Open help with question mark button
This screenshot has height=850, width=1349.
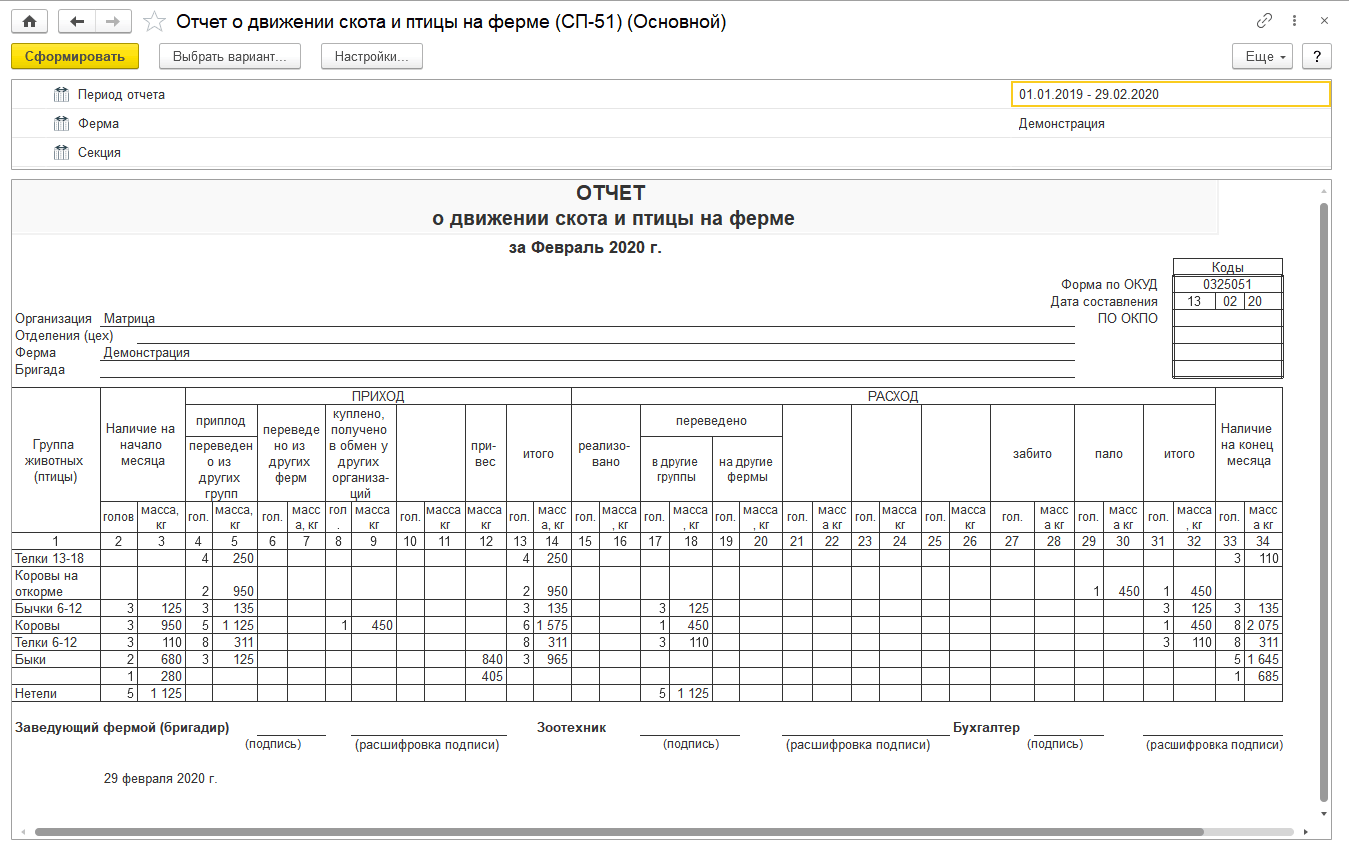point(1317,57)
